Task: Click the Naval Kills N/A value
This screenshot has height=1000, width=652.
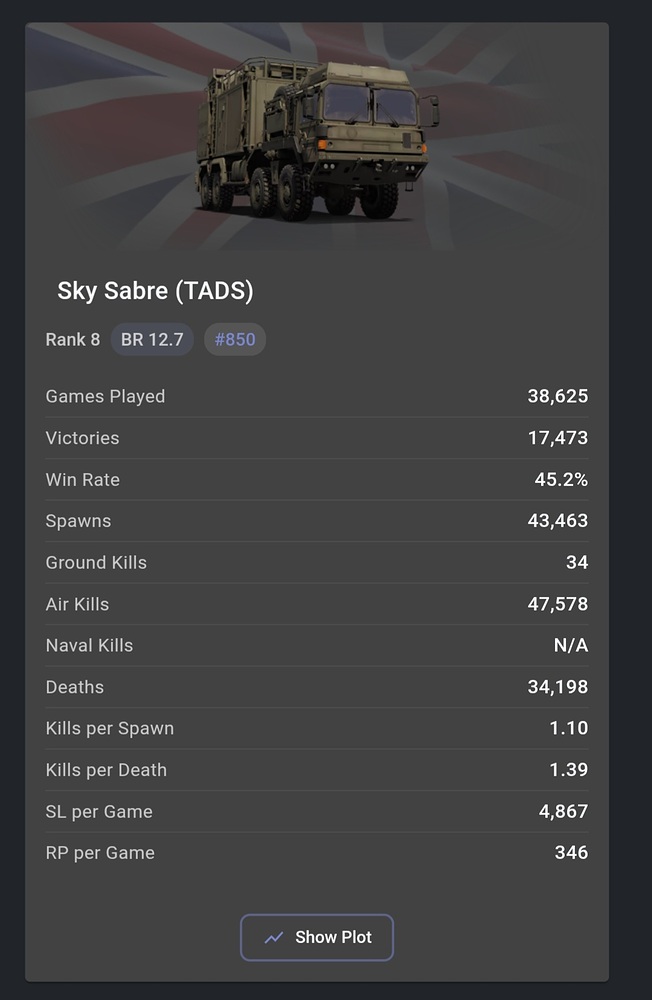Action: tap(571, 645)
